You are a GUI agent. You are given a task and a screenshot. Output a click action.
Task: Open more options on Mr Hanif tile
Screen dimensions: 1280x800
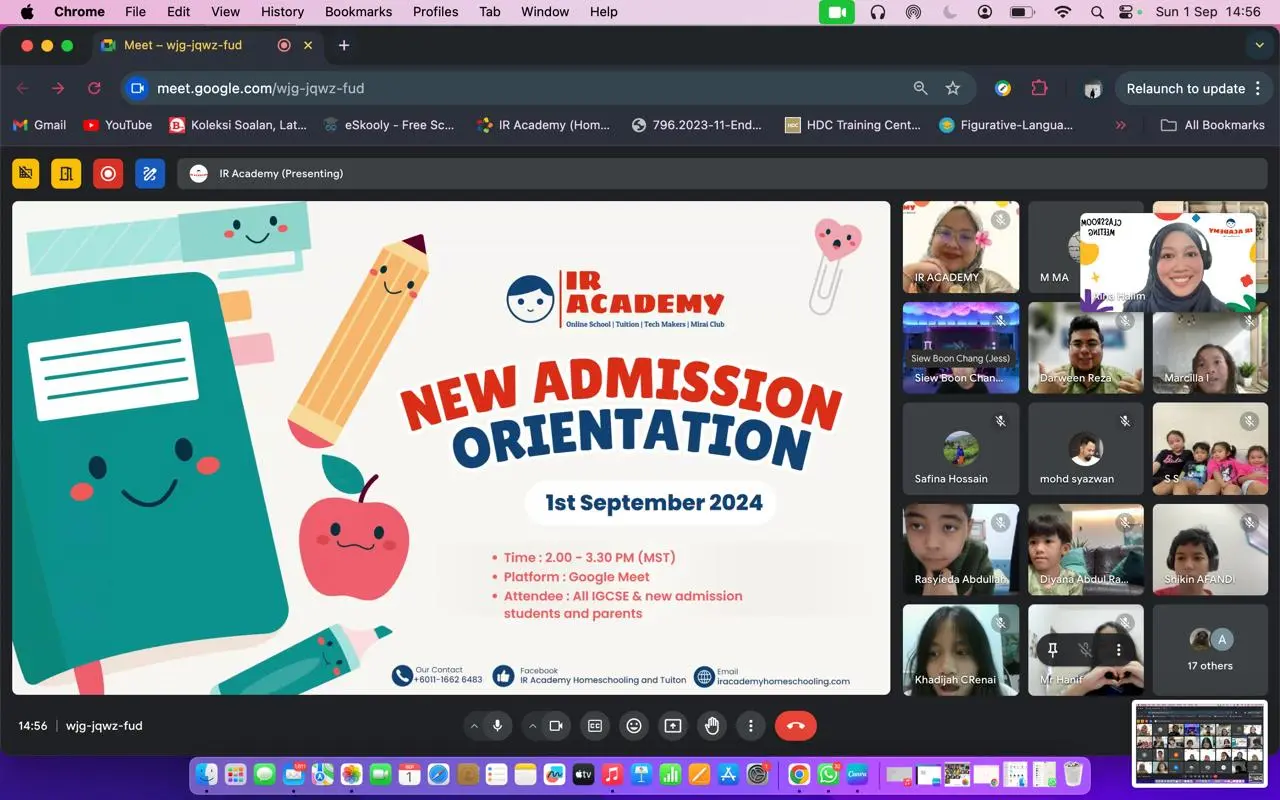coord(1118,650)
